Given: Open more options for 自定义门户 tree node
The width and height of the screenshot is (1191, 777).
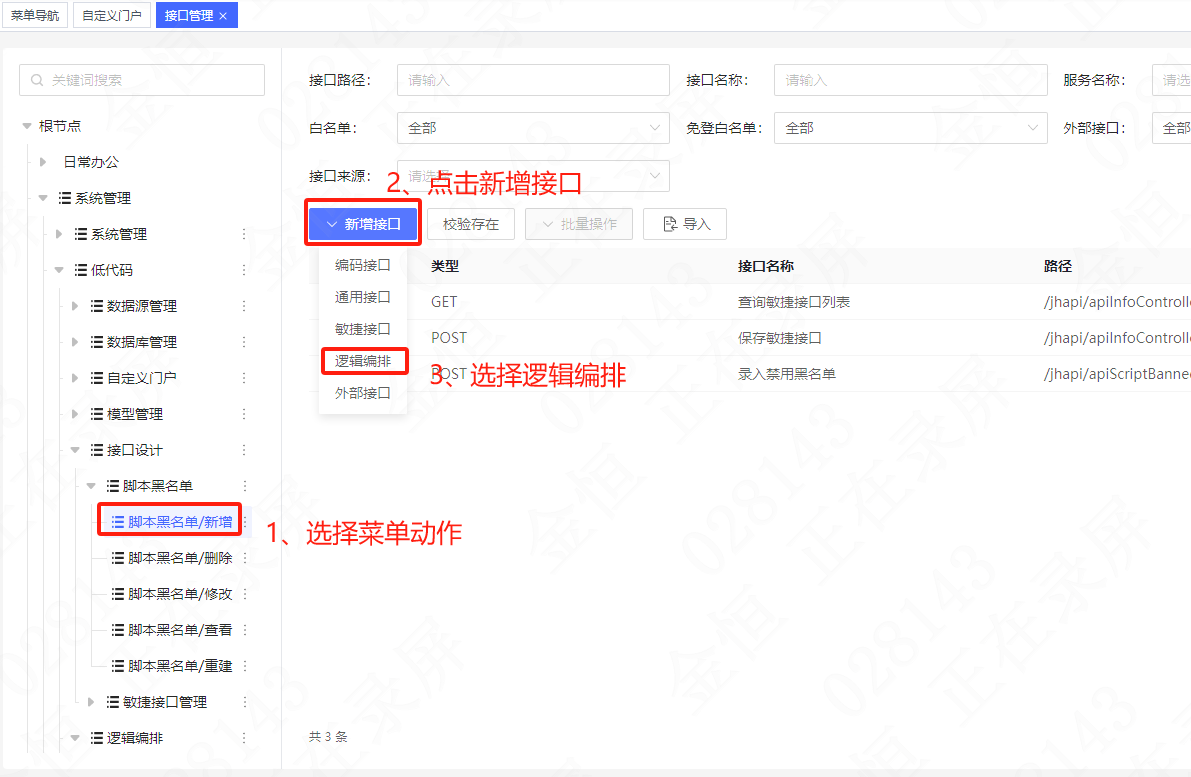Looking at the screenshot, I should (x=244, y=377).
